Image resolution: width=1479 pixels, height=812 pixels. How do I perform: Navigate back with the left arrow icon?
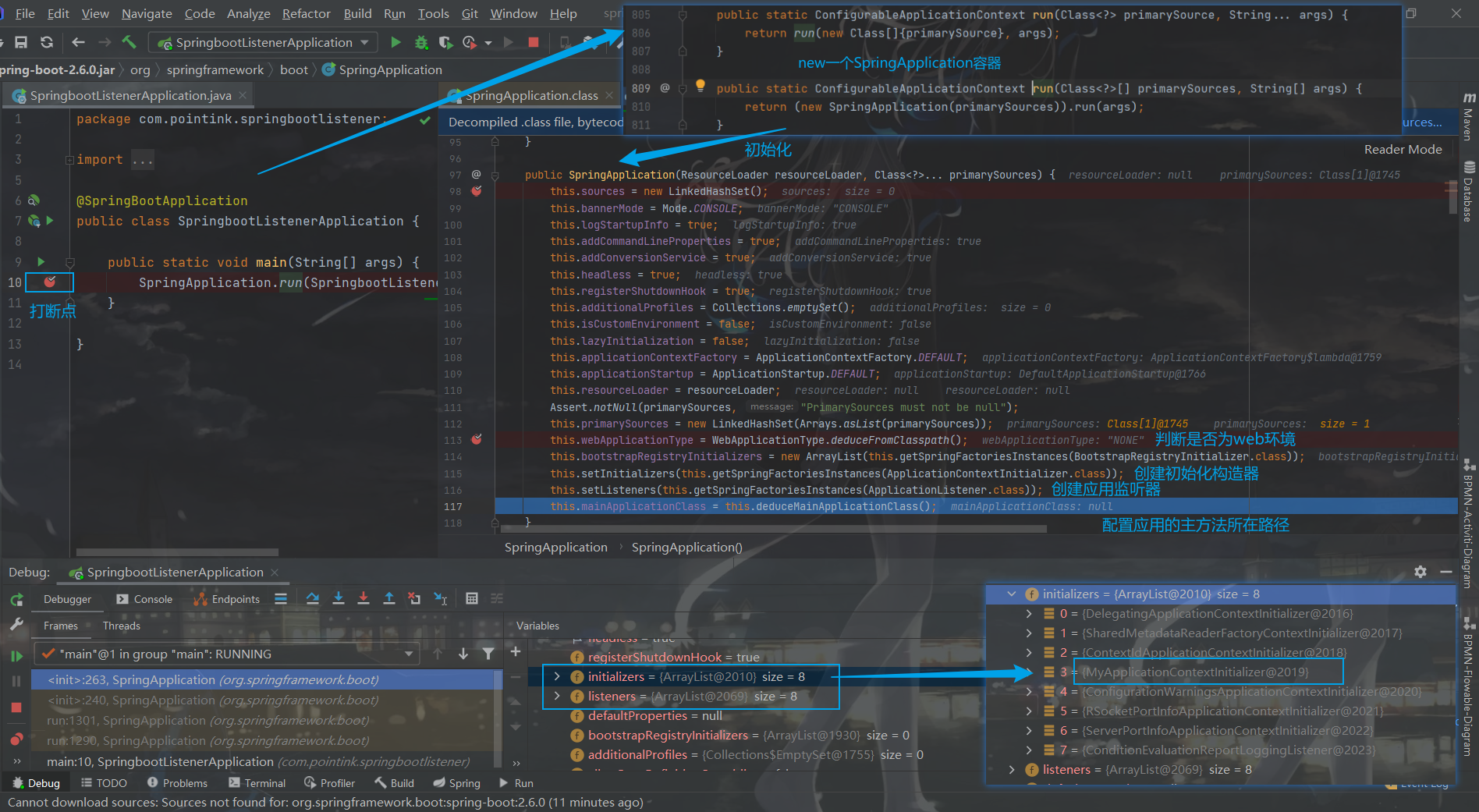pos(78,42)
